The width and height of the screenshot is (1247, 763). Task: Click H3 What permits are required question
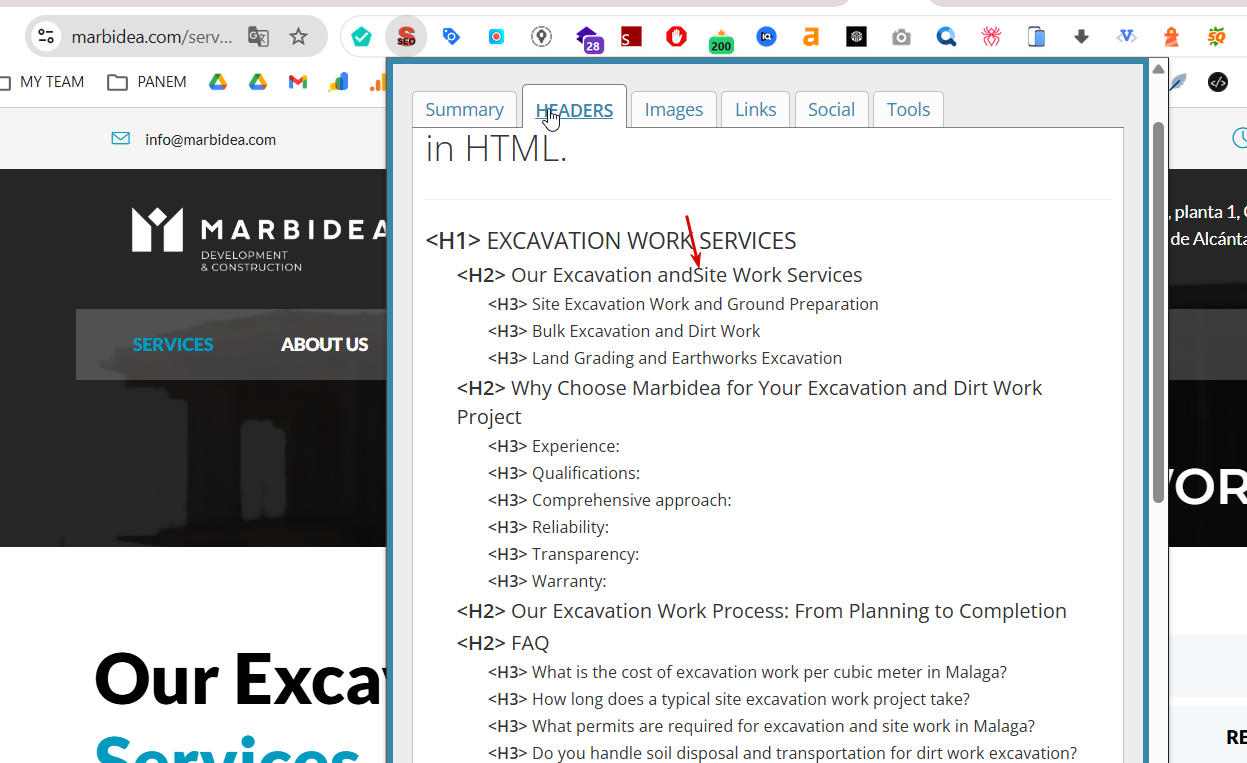(x=761, y=726)
